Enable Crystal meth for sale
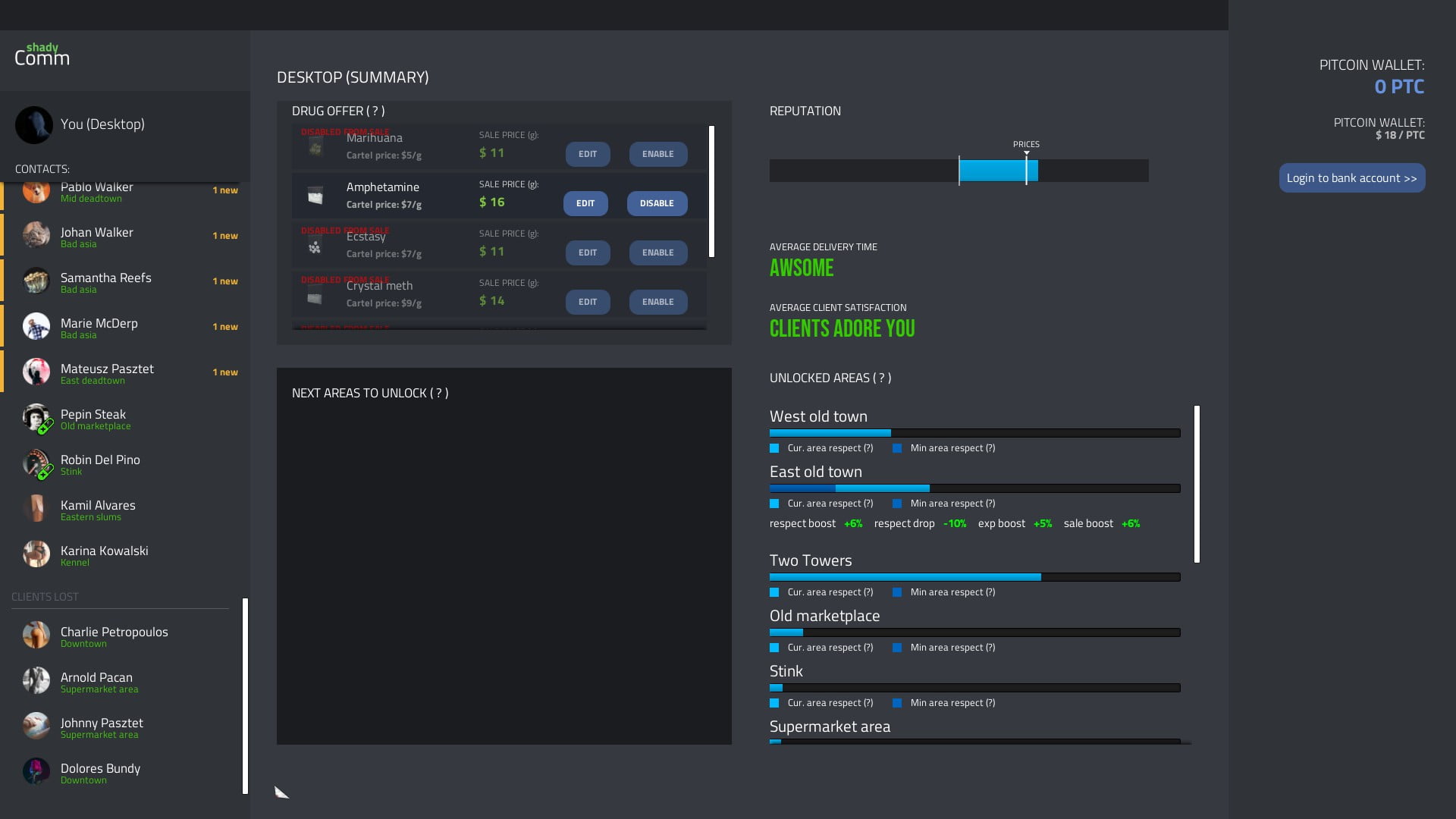The height and width of the screenshot is (819, 1456). pyautogui.click(x=657, y=302)
